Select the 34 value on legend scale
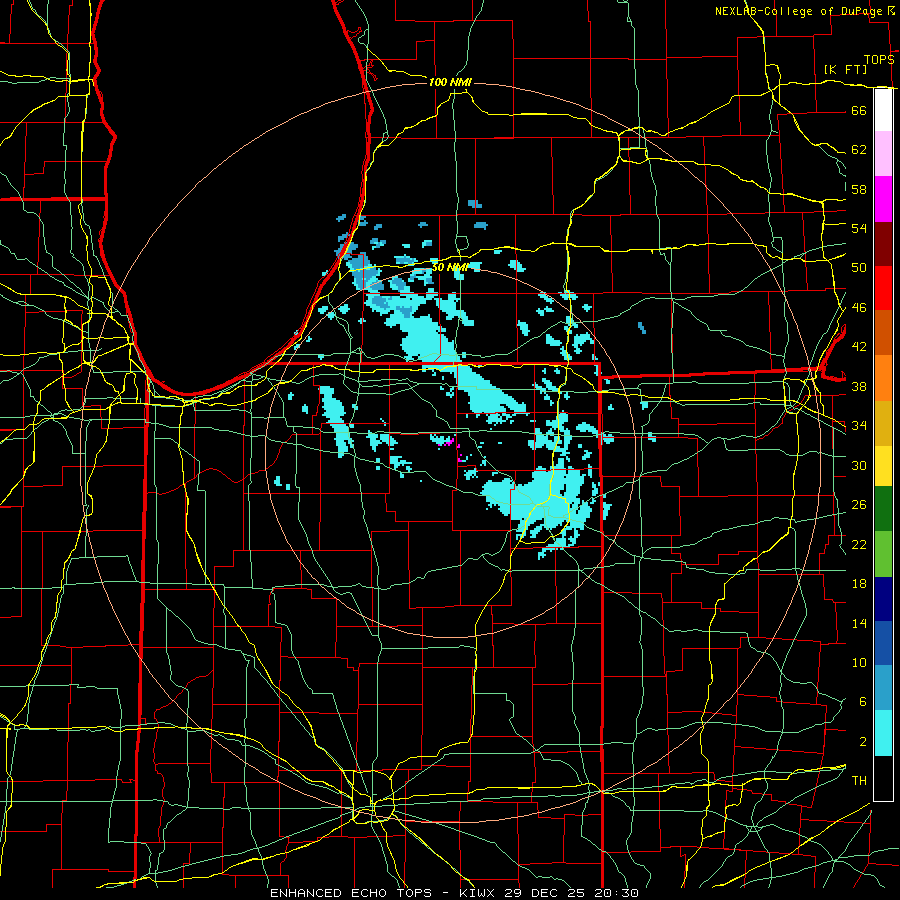This screenshot has height=900, width=900. [x=859, y=426]
